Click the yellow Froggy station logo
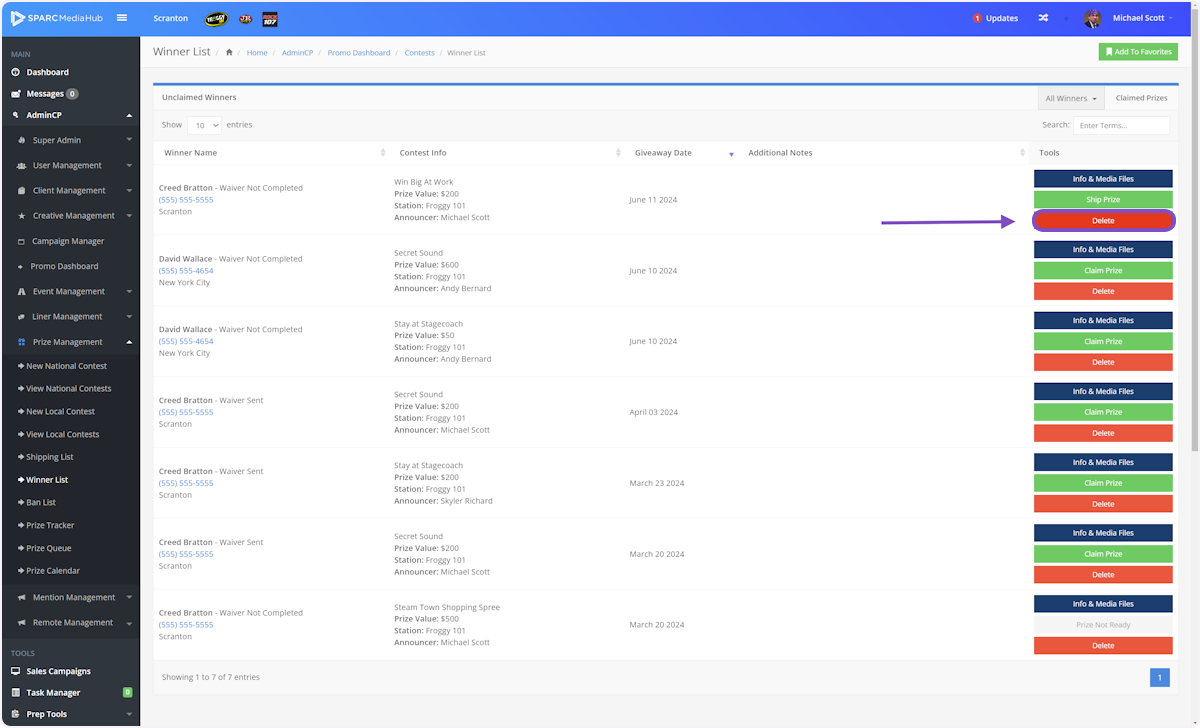This screenshot has height=728, width=1200. point(216,19)
